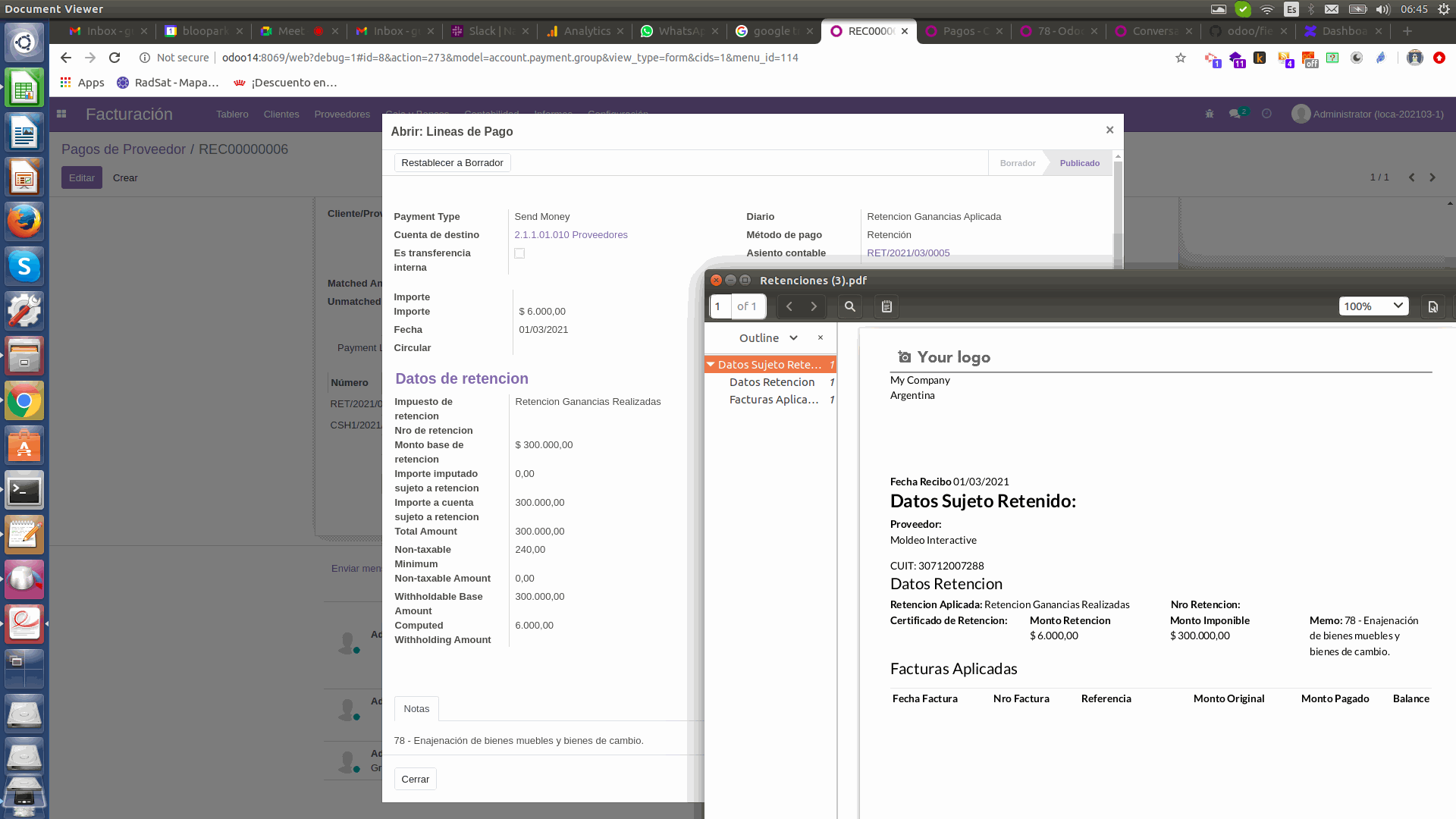Click the Editar button
The width and height of the screenshot is (1456, 819).
pos(82,177)
